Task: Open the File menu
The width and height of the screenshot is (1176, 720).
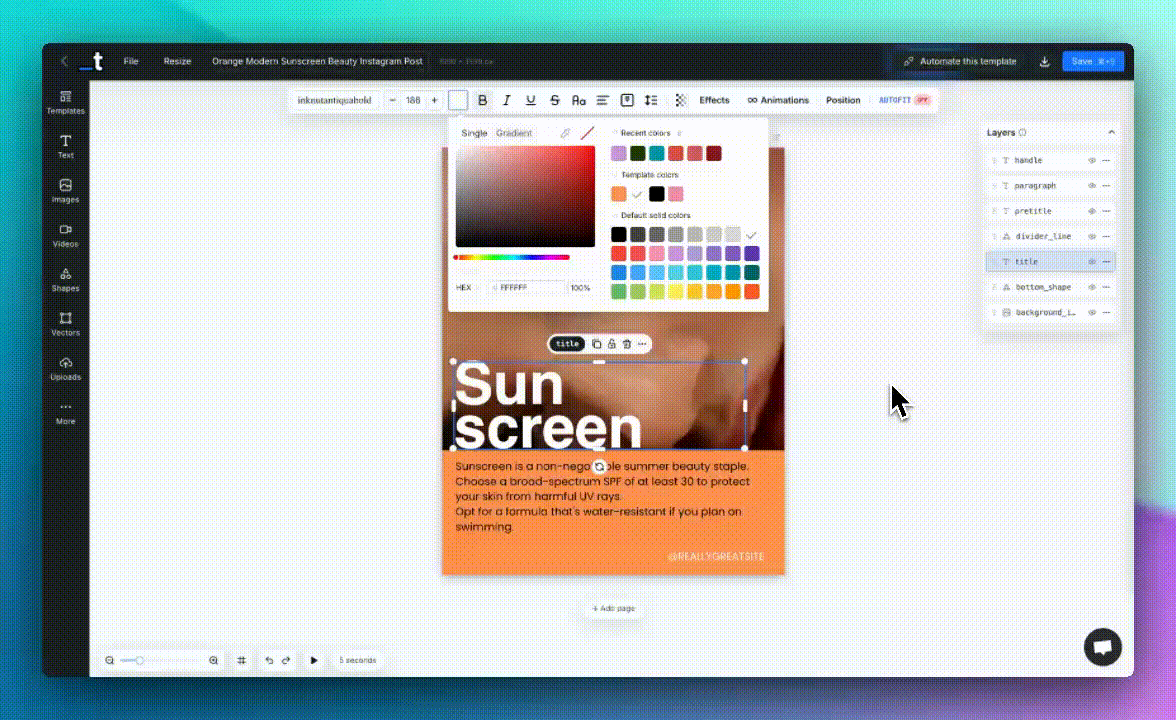Action: tap(131, 61)
